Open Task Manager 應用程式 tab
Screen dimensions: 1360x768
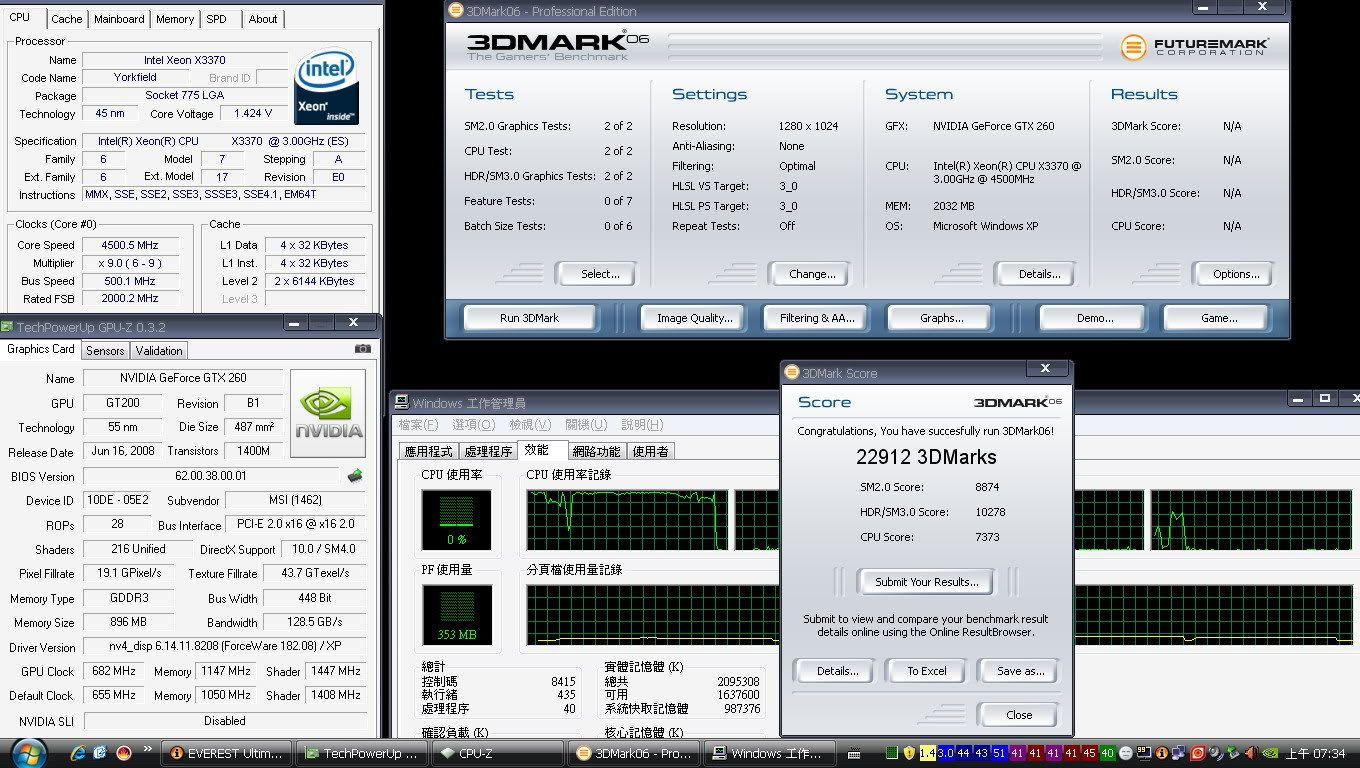point(428,452)
